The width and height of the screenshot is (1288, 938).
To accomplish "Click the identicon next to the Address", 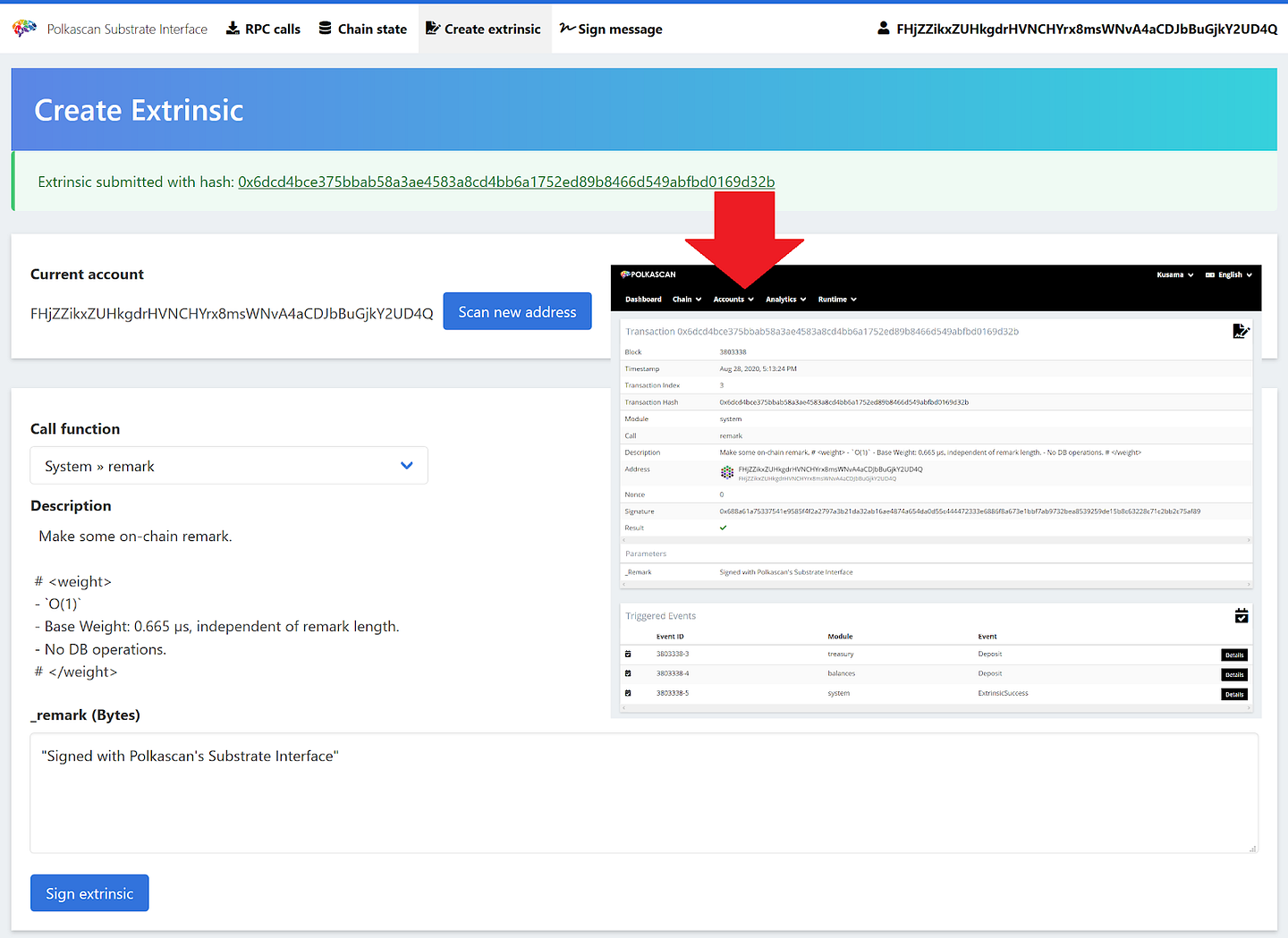I will click(x=727, y=472).
